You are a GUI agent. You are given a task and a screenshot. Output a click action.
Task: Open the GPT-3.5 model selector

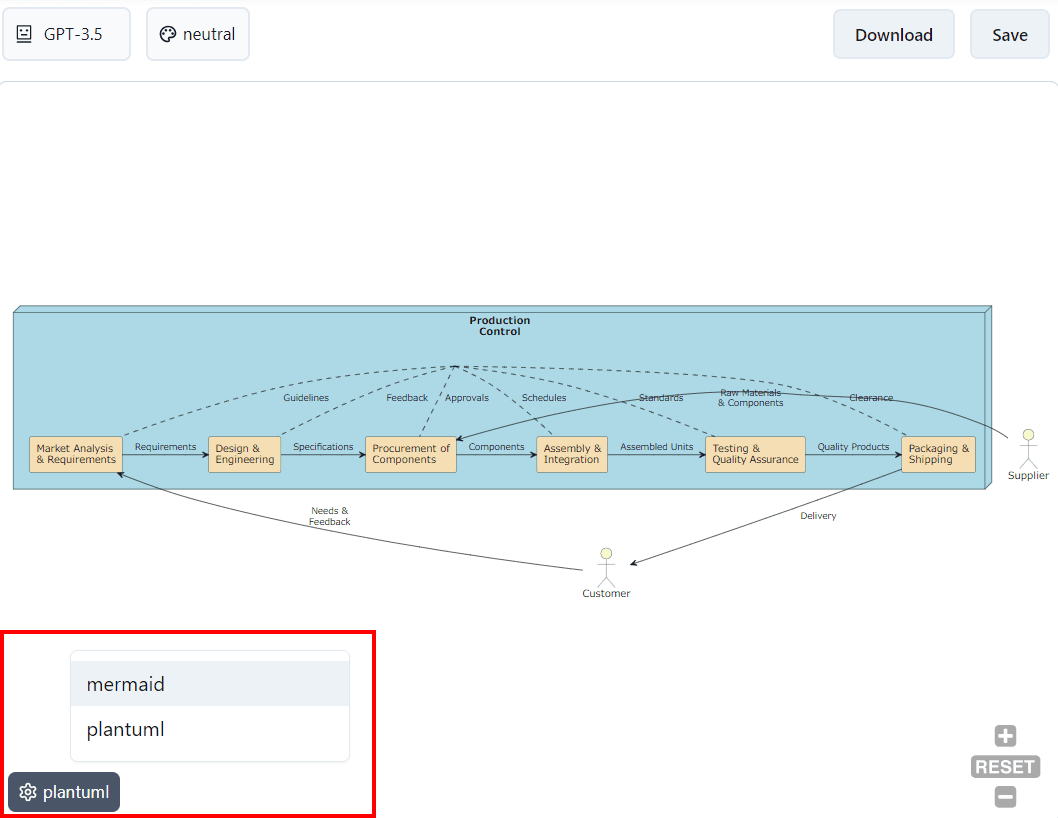(x=66, y=33)
